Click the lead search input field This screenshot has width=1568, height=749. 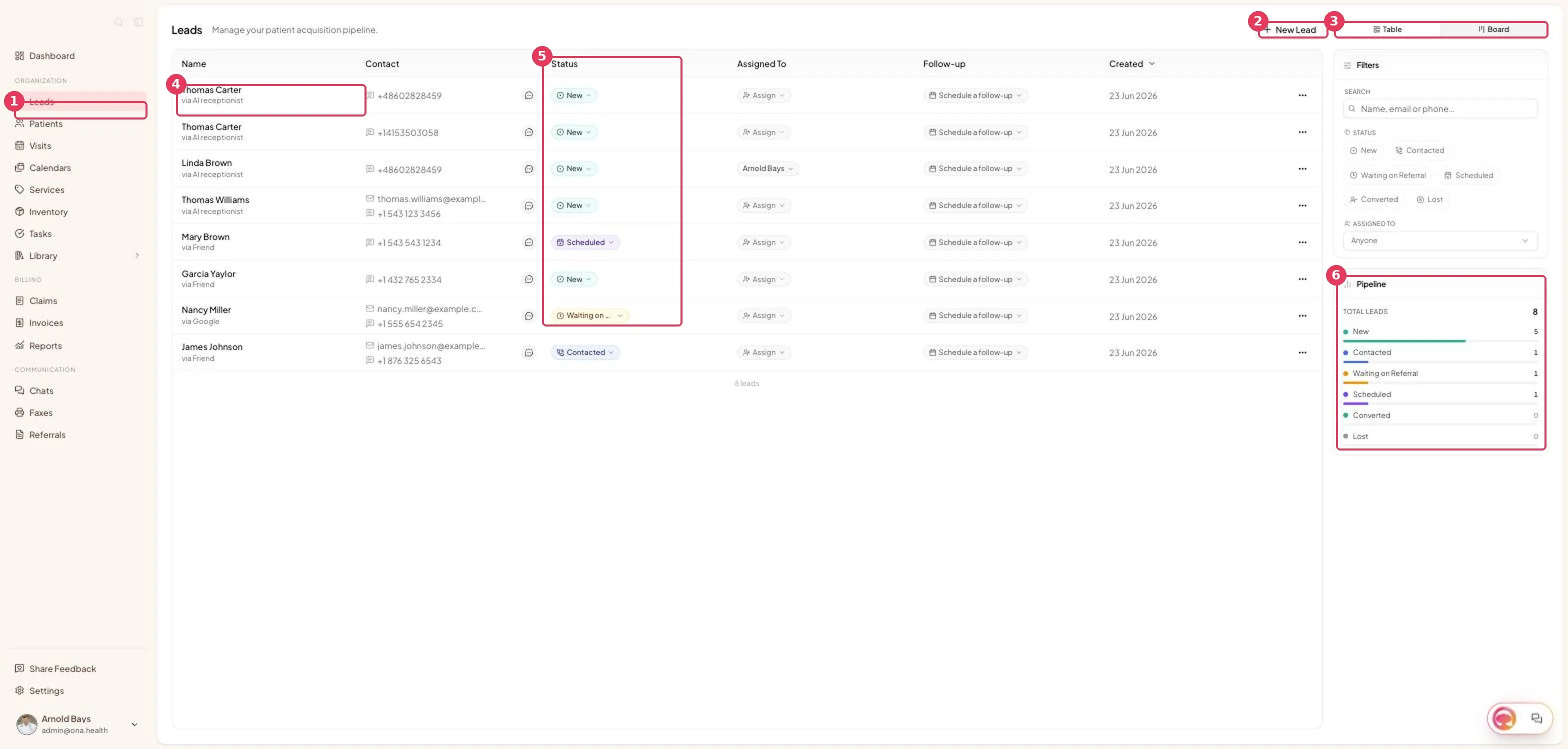(1440, 109)
